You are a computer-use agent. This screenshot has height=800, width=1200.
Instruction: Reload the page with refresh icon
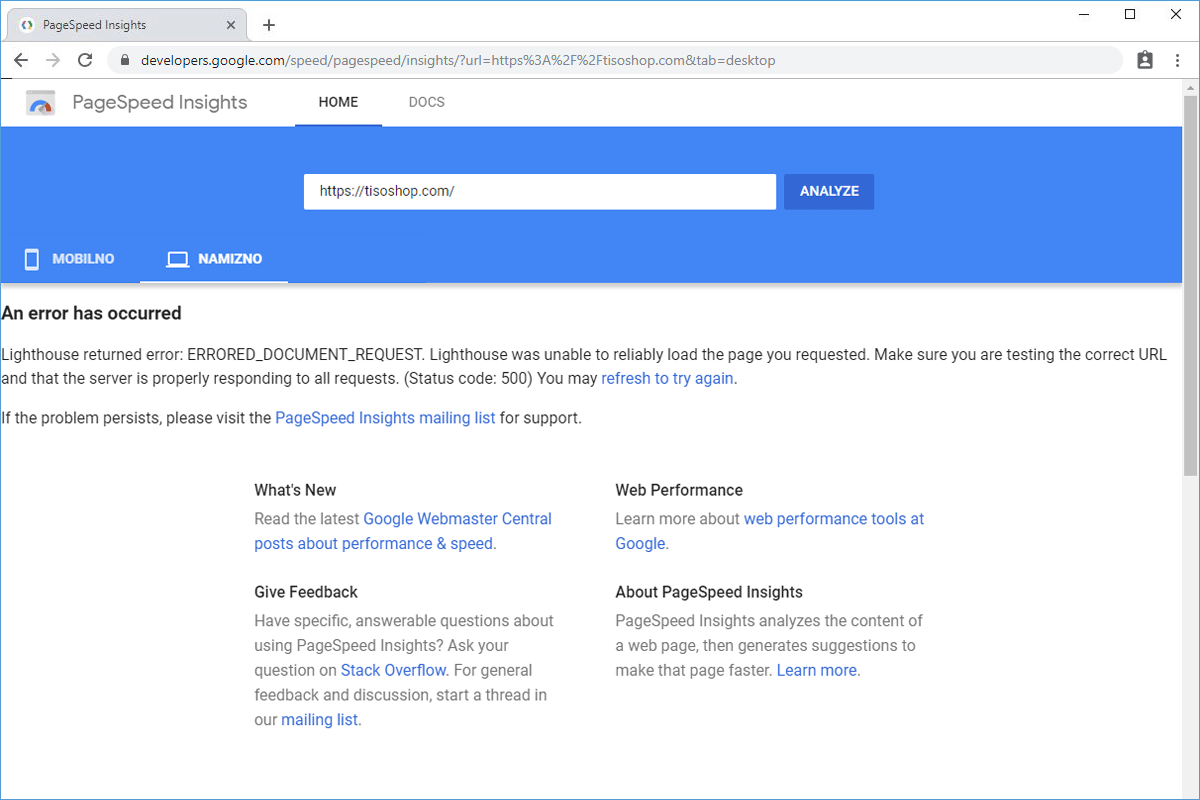pos(85,60)
